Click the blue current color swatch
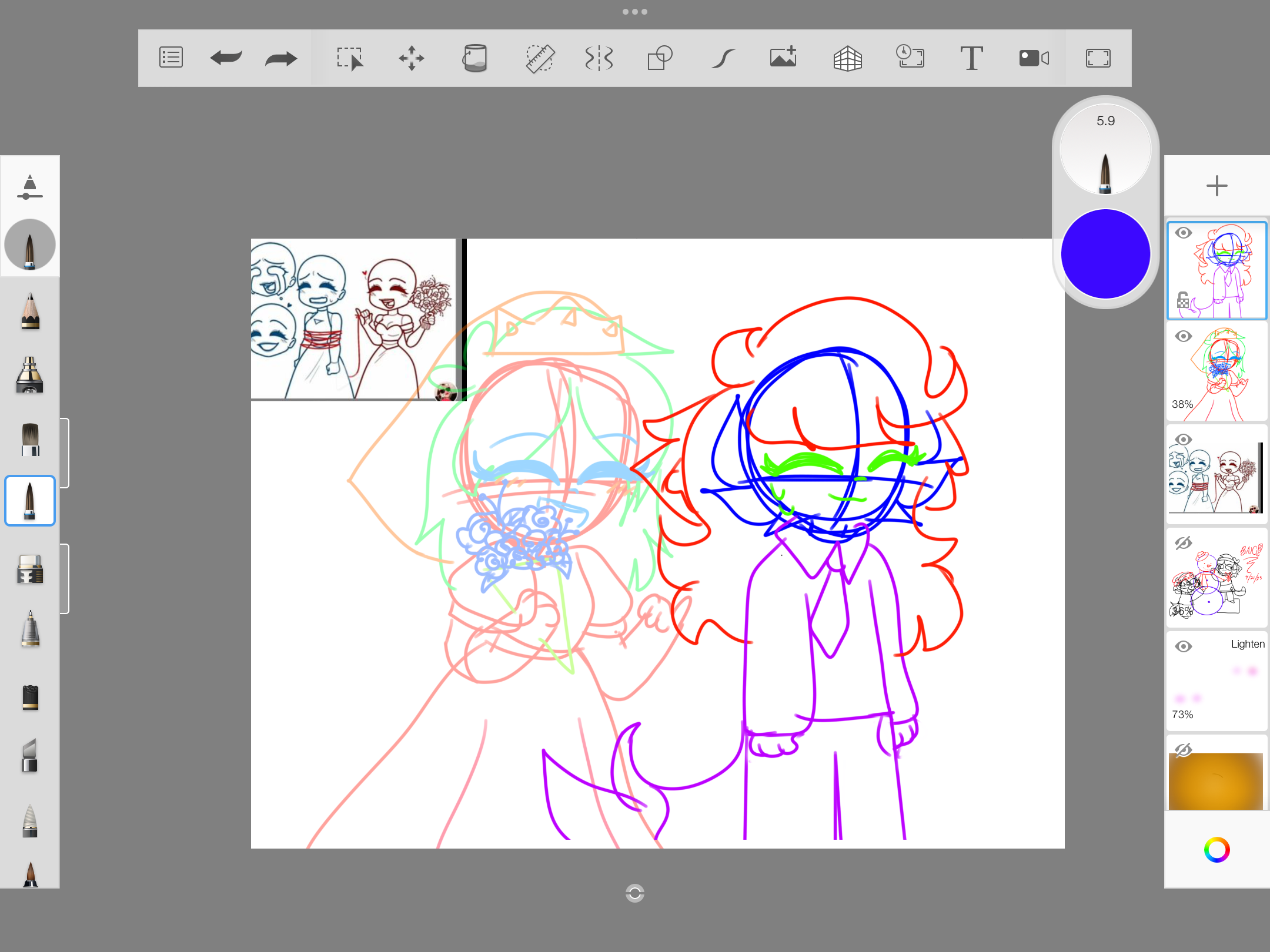1270x952 pixels. point(1105,254)
